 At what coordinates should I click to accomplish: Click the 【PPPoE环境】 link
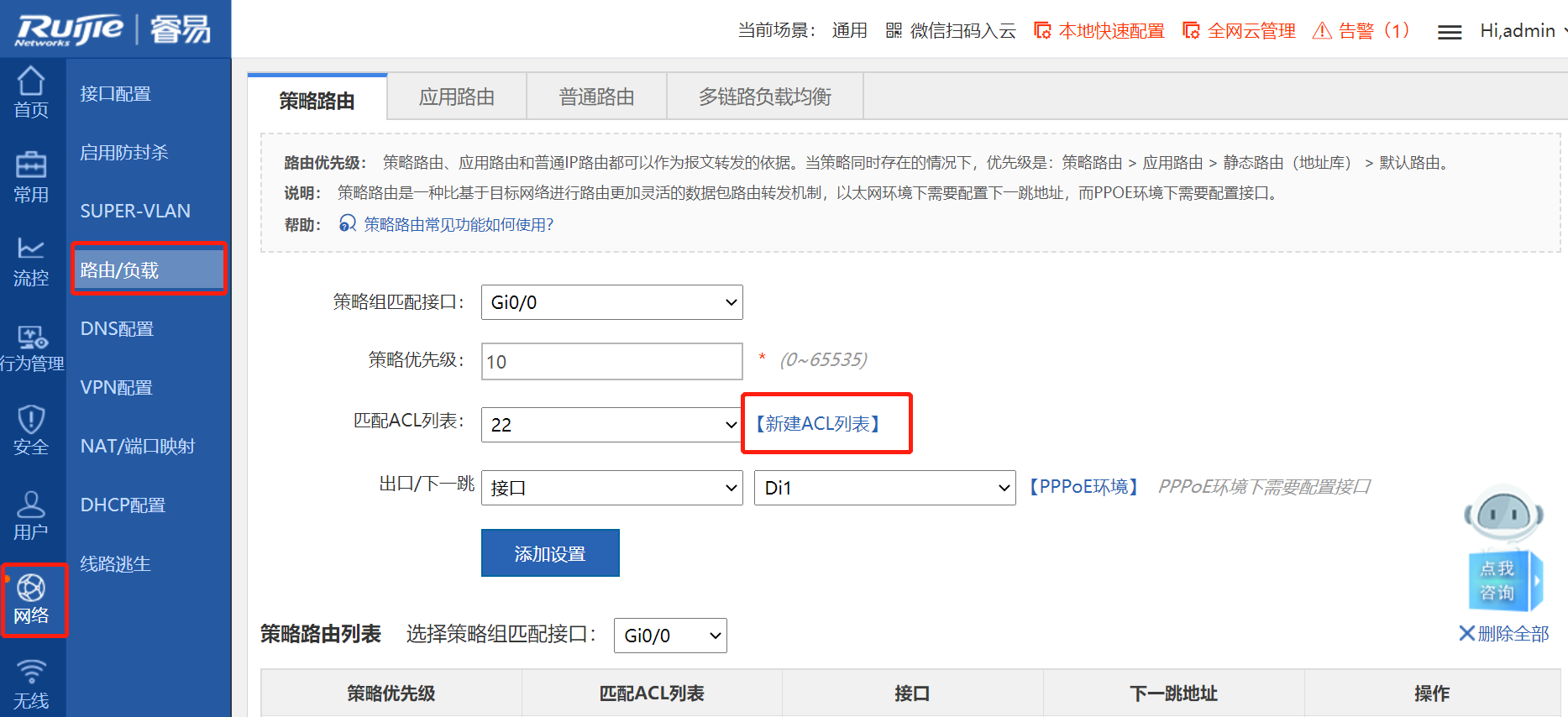[x=1083, y=487]
